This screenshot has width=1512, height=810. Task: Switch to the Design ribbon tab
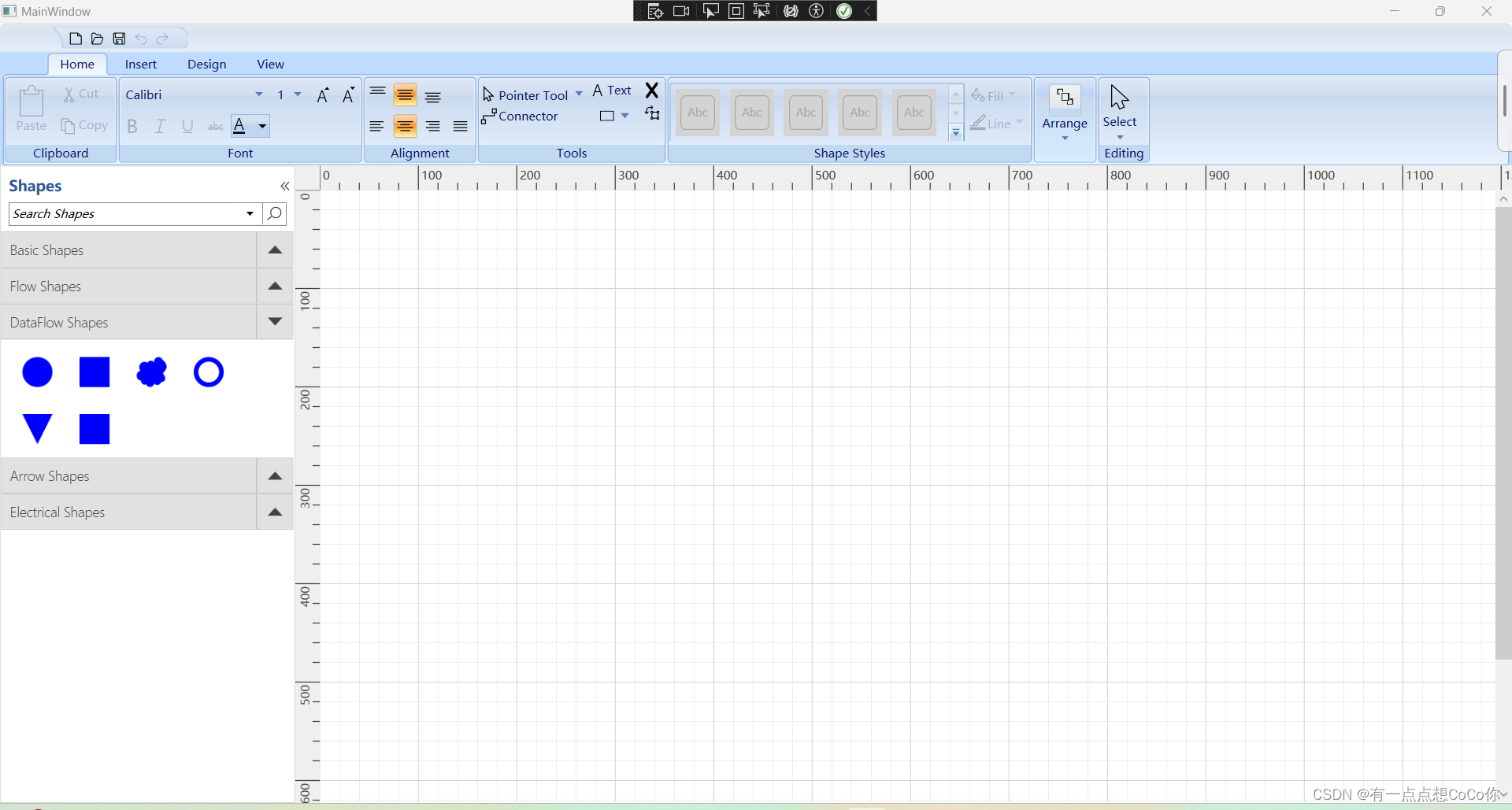pyautogui.click(x=206, y=64)
